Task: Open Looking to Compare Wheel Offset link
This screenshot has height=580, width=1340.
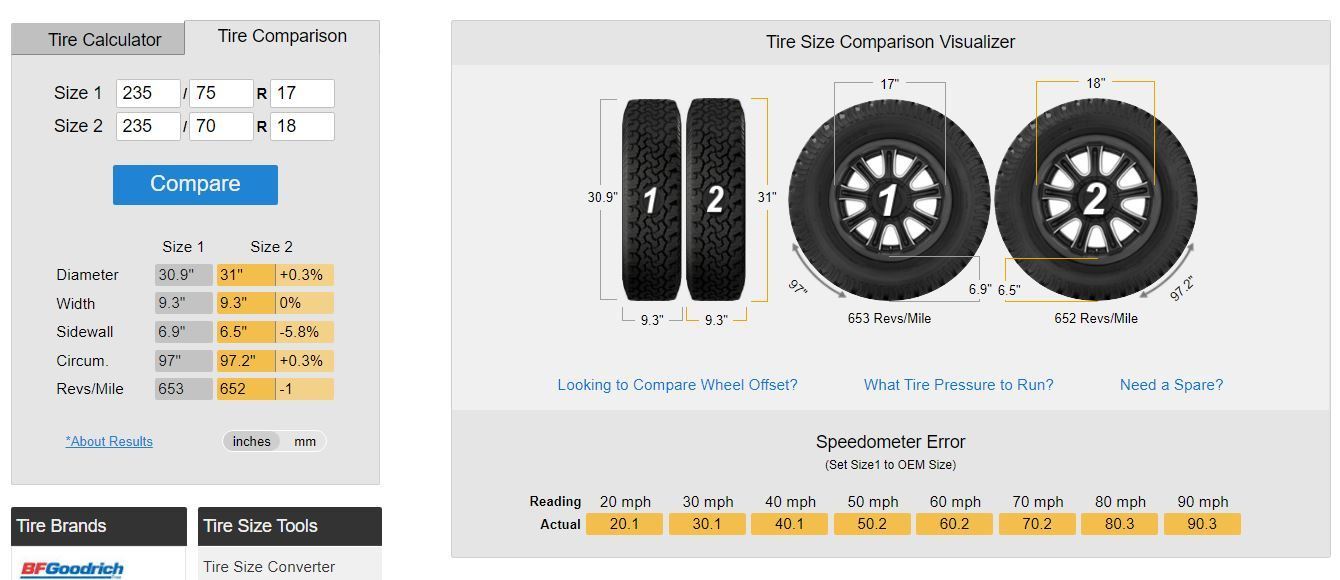Action: 679,384
